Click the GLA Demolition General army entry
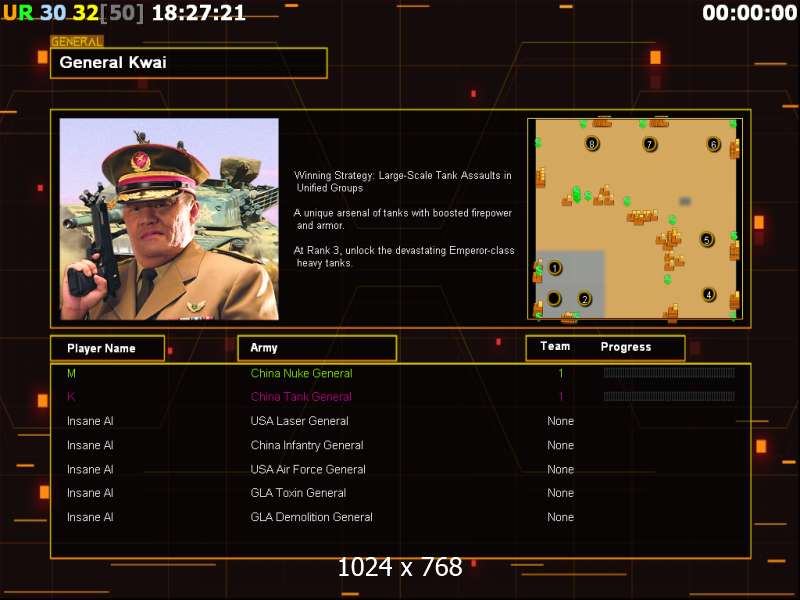 pos(312,517)
